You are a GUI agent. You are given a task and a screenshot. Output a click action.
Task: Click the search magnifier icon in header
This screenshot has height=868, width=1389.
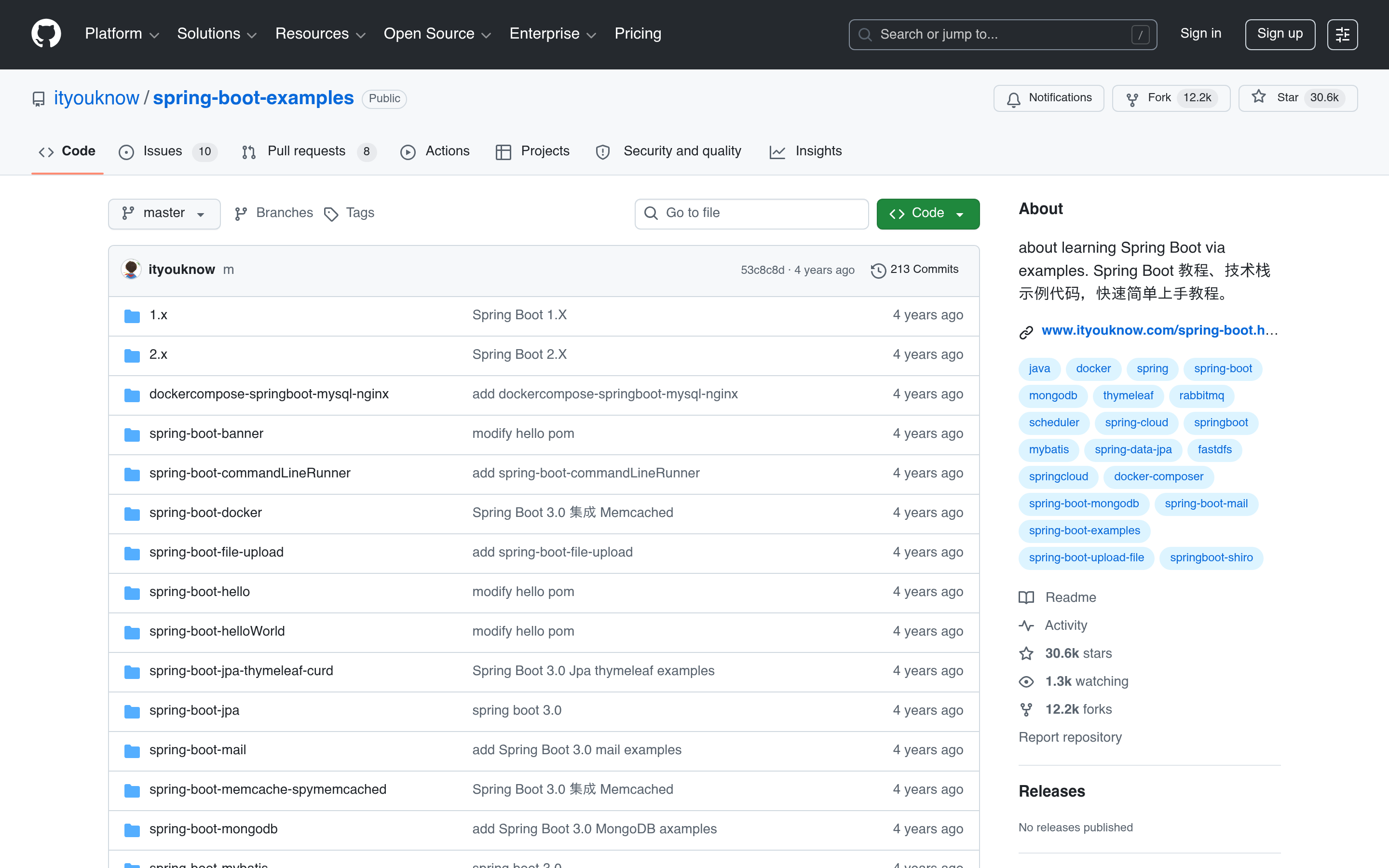click(x=864, y=34)
